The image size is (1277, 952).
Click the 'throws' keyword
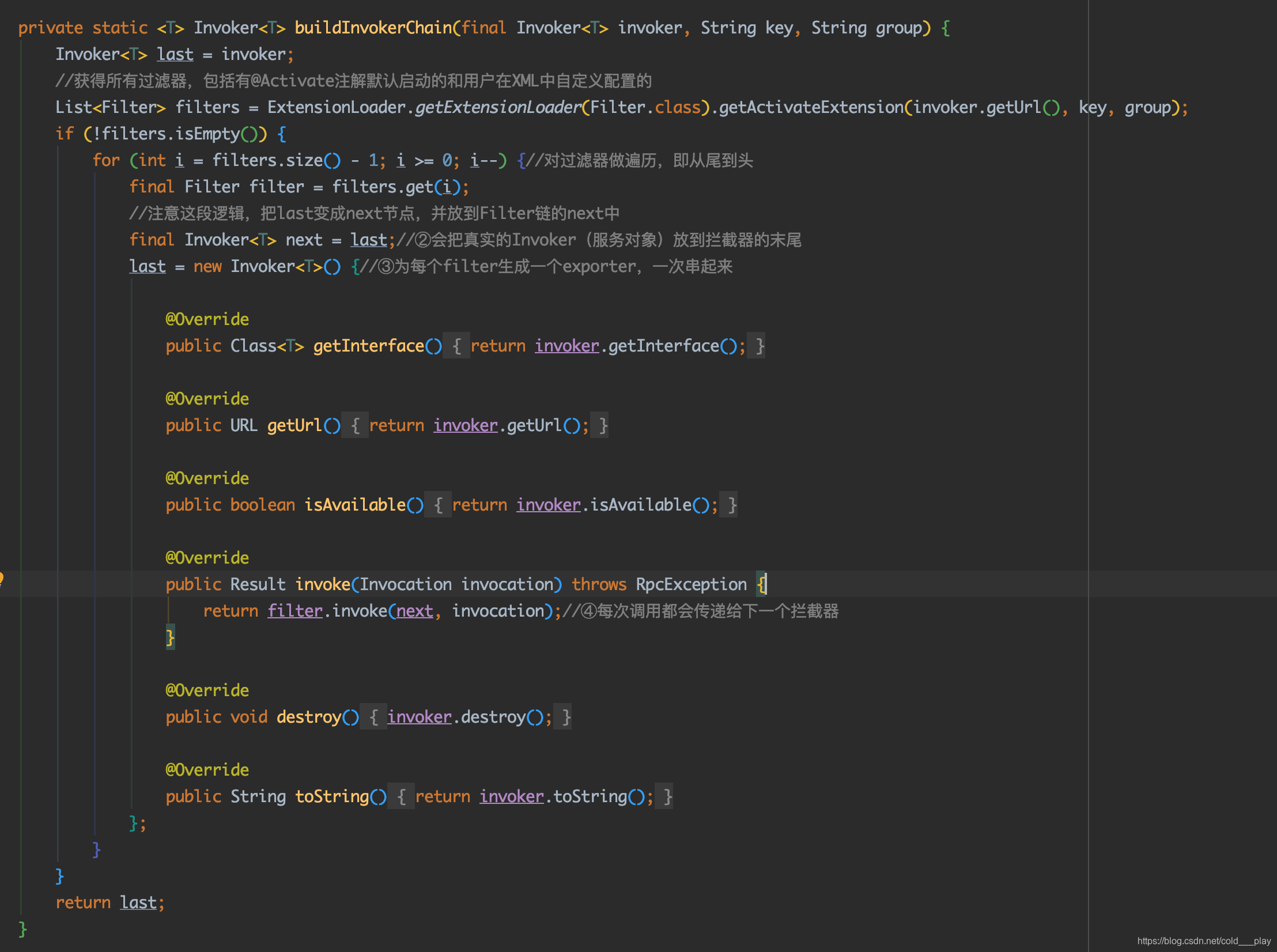click(599, 584)
